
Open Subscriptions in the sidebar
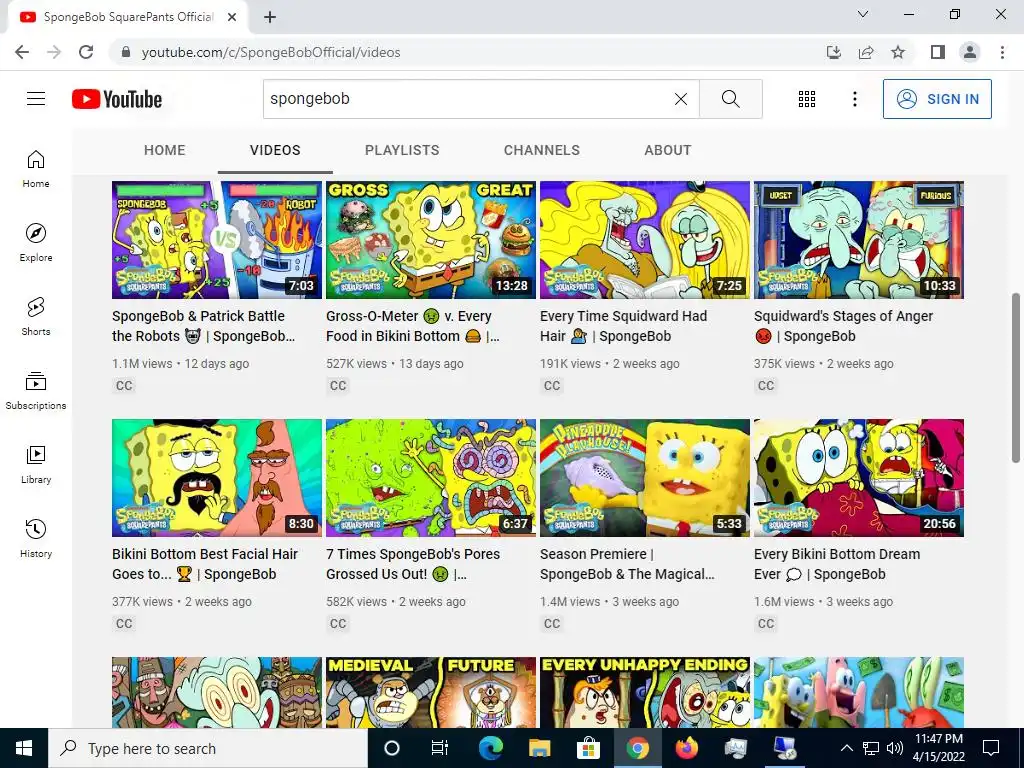36,391
